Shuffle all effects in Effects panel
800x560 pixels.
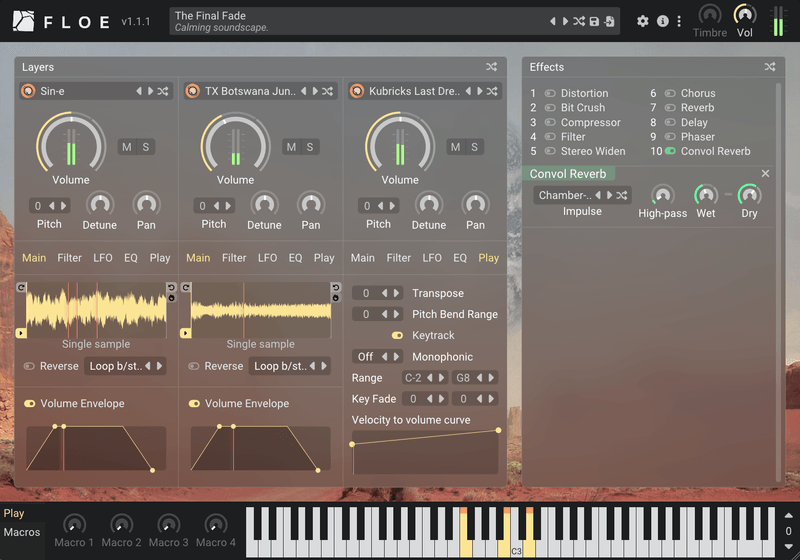pos(770,67)
